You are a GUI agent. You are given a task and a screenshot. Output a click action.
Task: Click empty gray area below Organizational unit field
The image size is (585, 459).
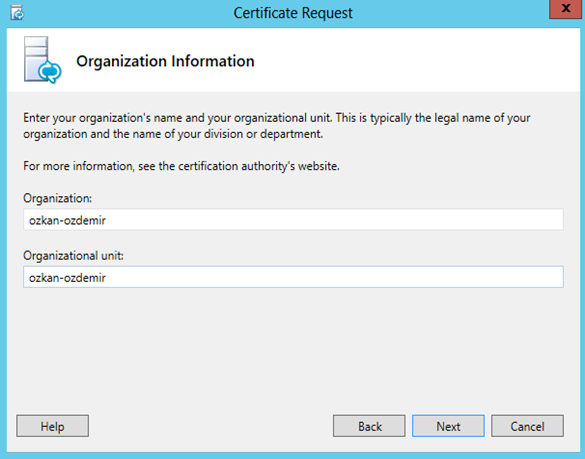(x=293, y=347)
